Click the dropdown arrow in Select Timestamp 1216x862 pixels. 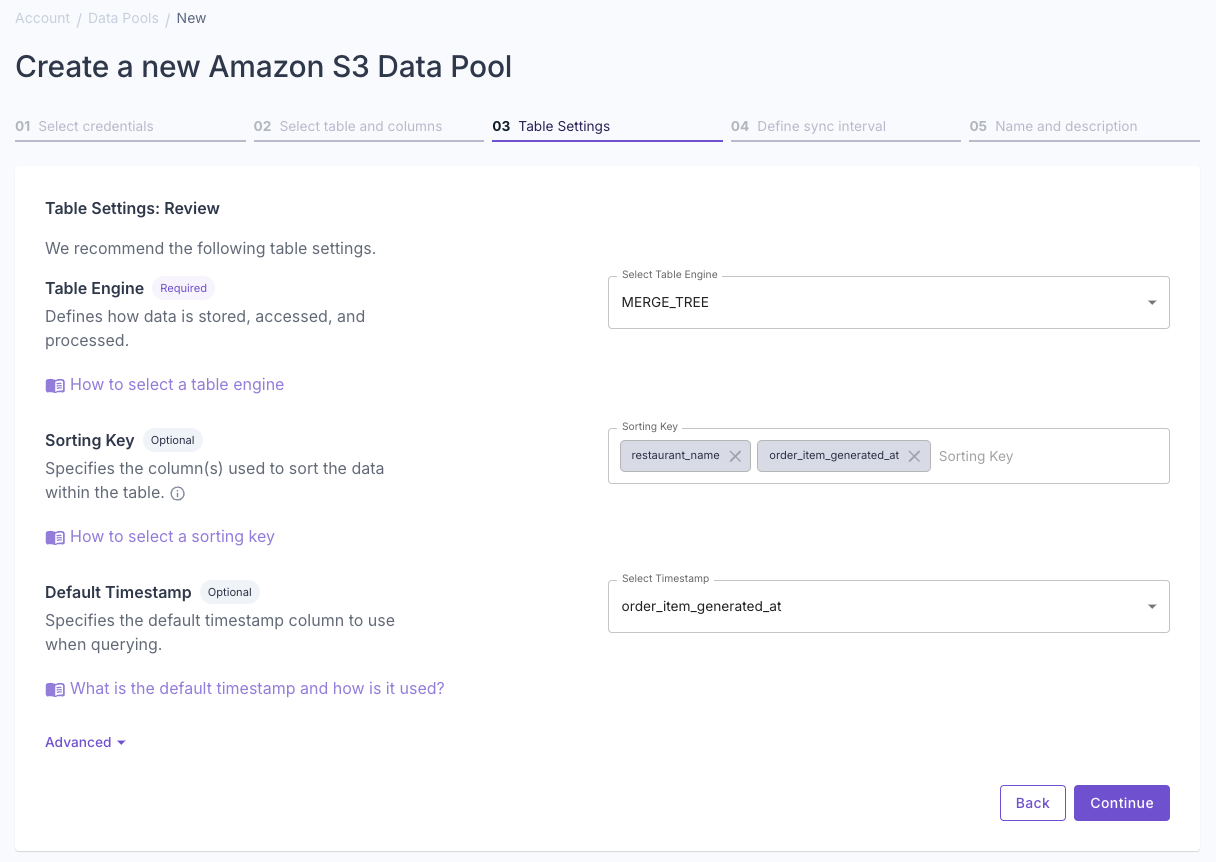(1150, 606)
